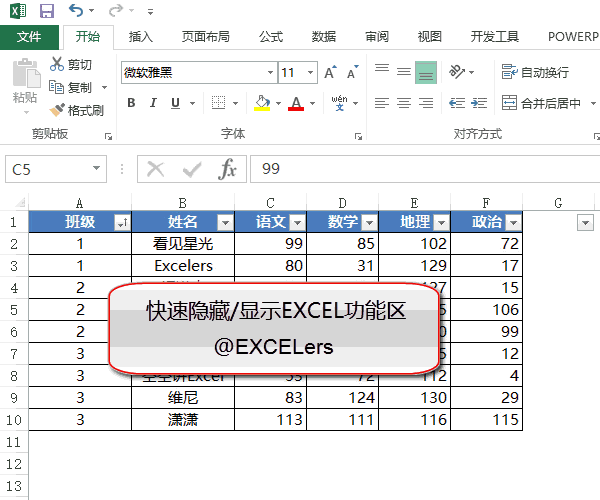Expand the Name Box dropdown arrow
600x500 pixels.
(97, 169)
